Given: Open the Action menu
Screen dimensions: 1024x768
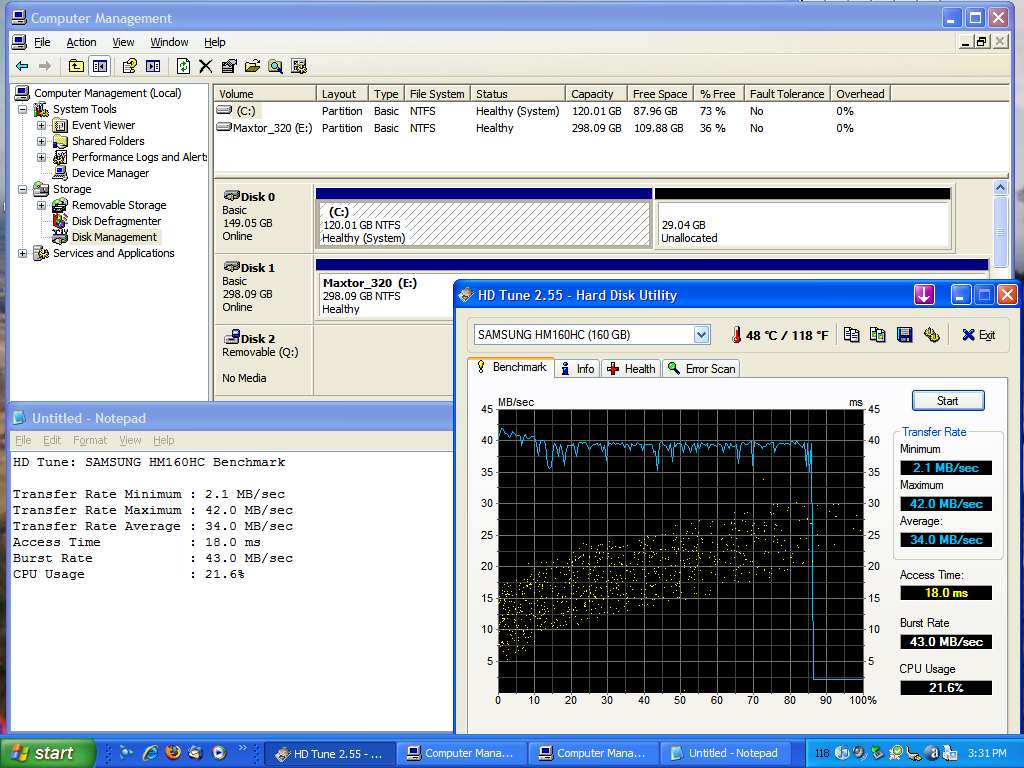Looking at the screenshot, I should click(81, 42).
